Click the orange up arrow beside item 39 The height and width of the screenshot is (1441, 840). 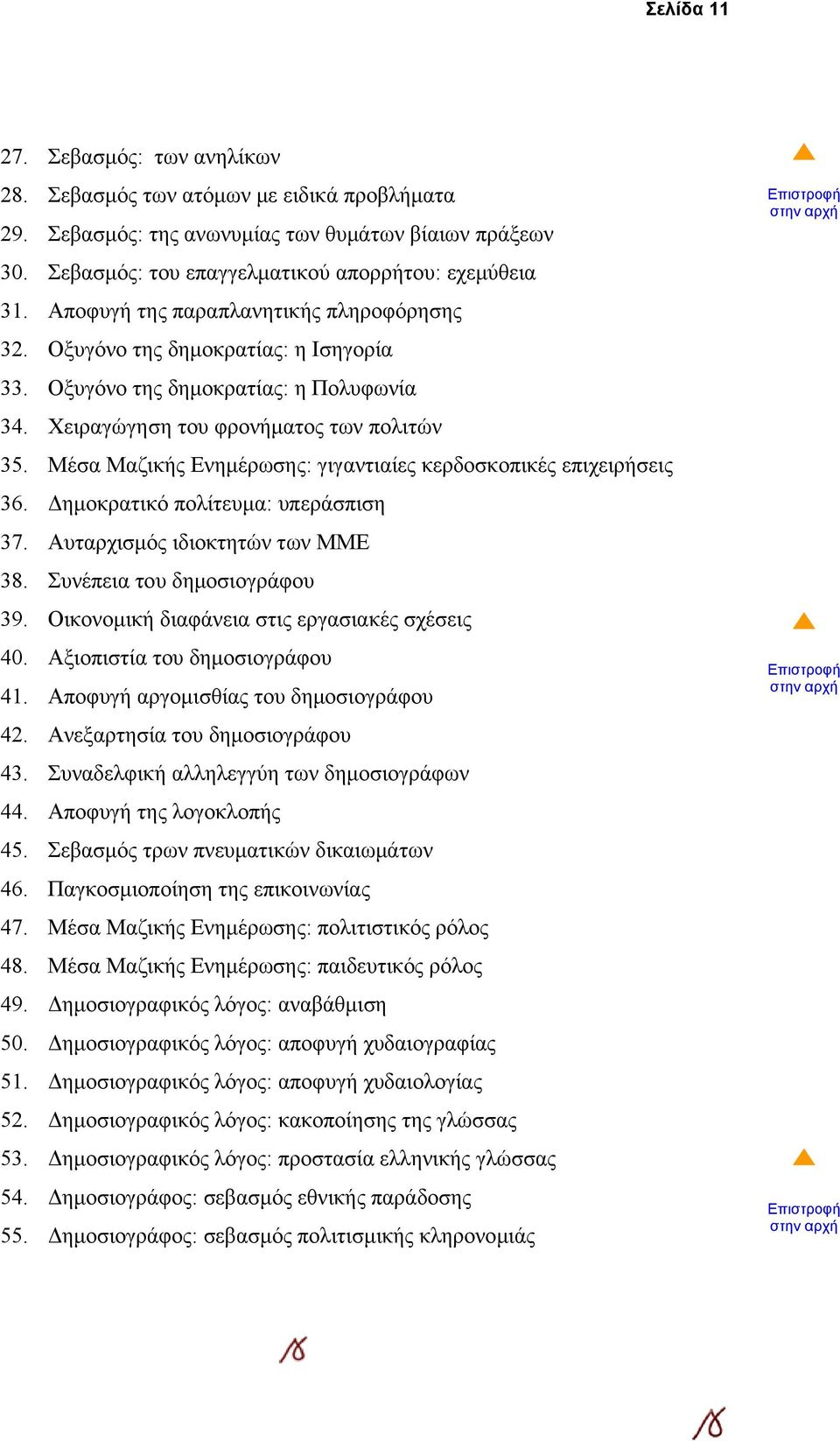click(x=803, y=622)
